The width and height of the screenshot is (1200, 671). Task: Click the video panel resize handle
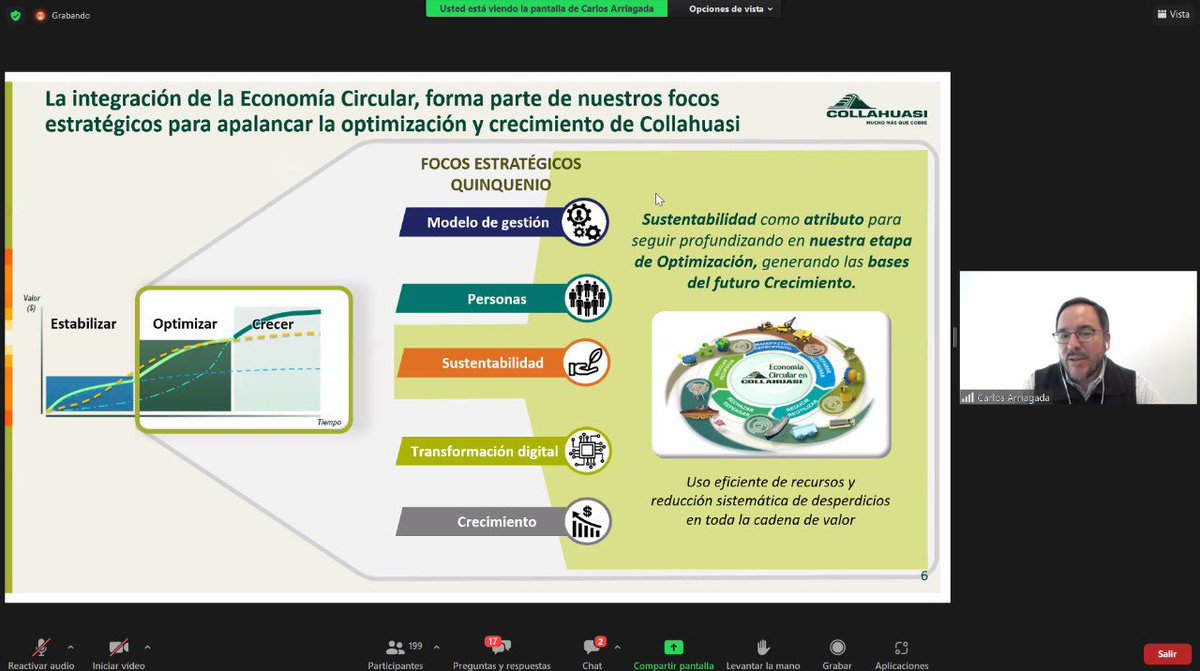pyautogui.click(x=954, y=337)
